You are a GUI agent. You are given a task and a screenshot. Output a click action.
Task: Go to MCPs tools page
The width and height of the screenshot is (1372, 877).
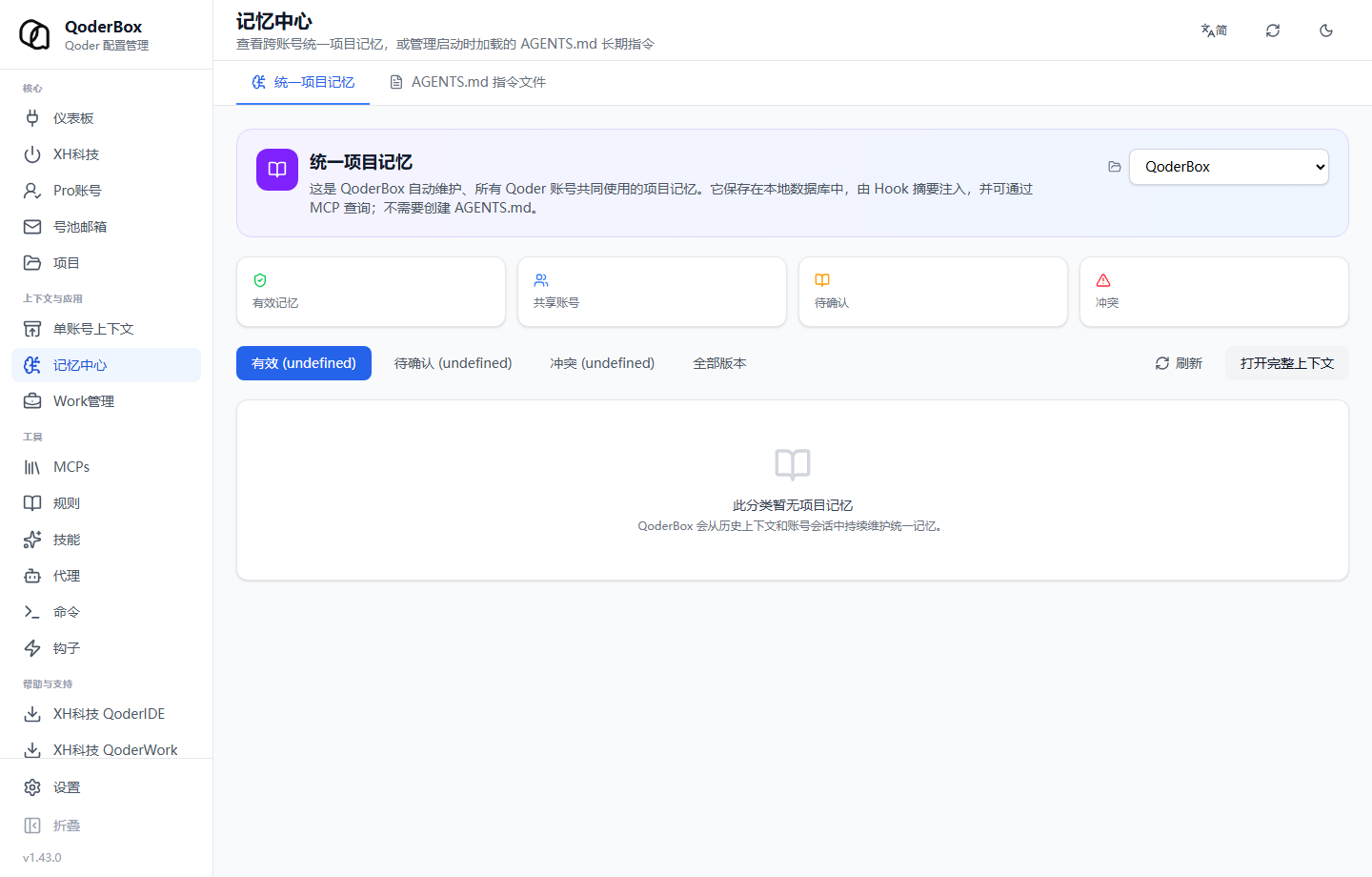[106, 467]
